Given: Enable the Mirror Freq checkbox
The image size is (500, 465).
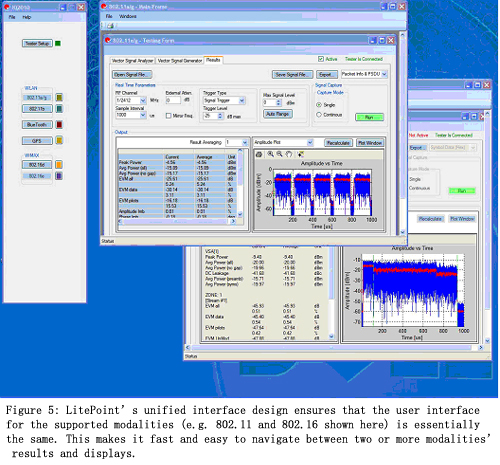Looking at the screenshot, I should [168, 116].
